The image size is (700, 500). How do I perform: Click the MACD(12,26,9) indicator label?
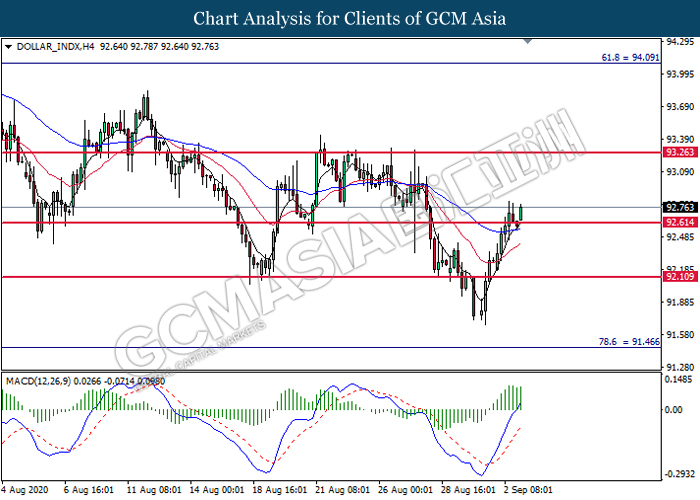click(x=38, y=381)
